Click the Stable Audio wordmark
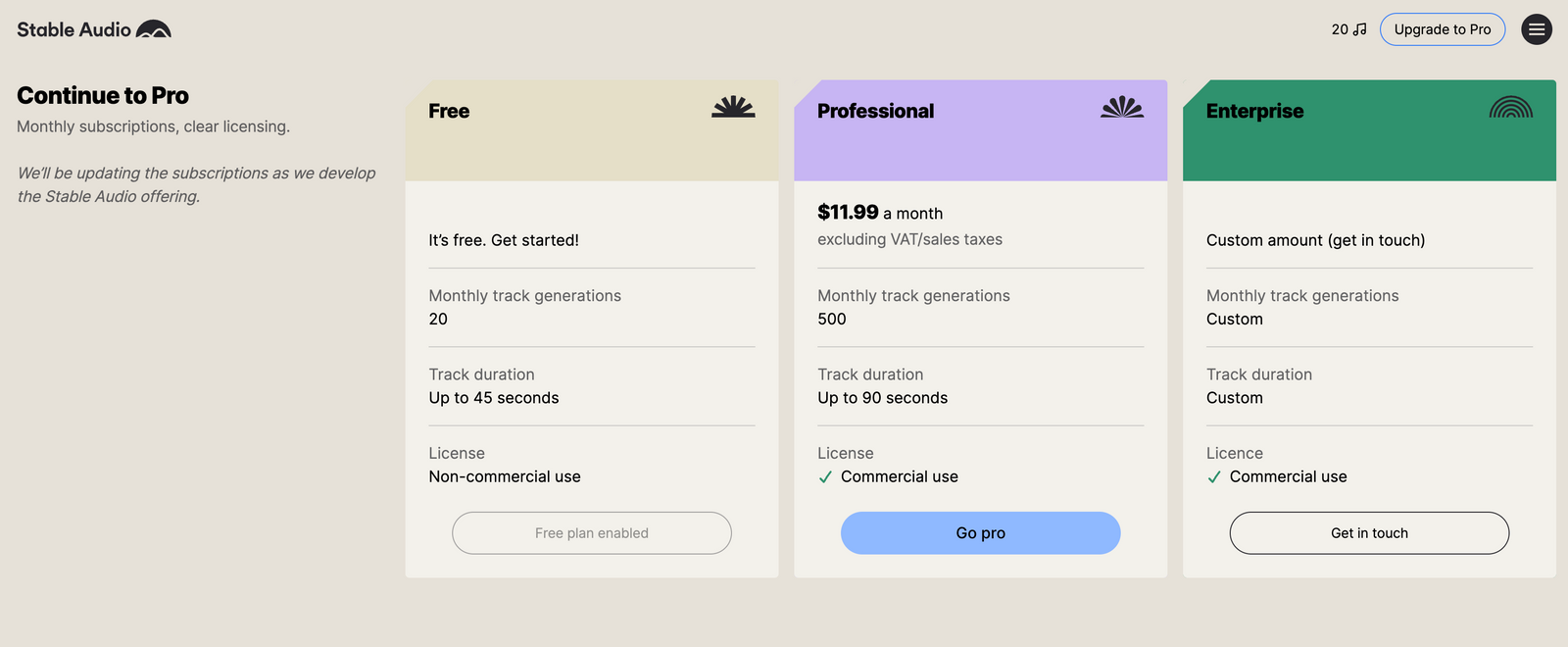1568x647 pixels. [73, 28]
